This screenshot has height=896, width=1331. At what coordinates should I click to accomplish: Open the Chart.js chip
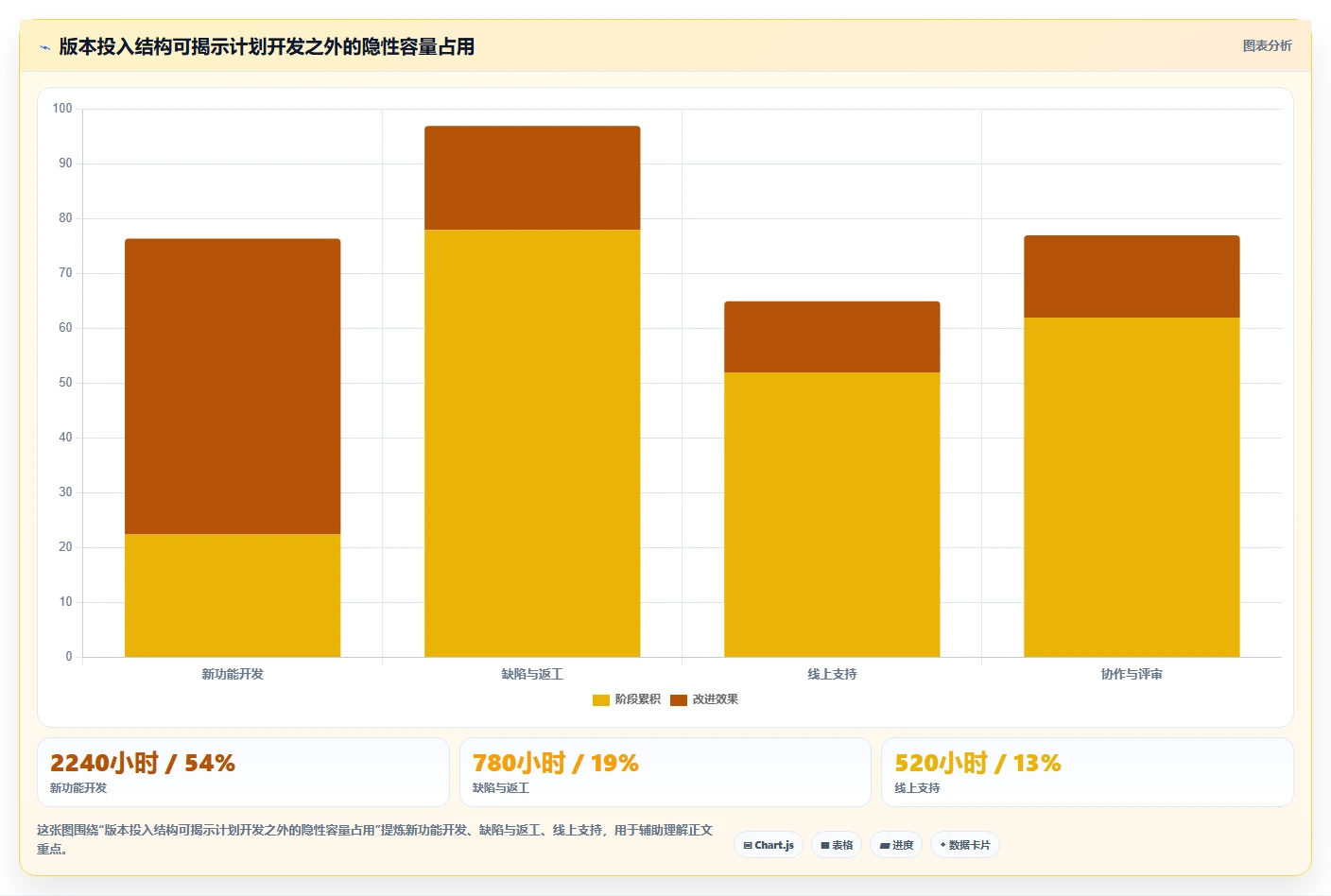tap(769, 845)
